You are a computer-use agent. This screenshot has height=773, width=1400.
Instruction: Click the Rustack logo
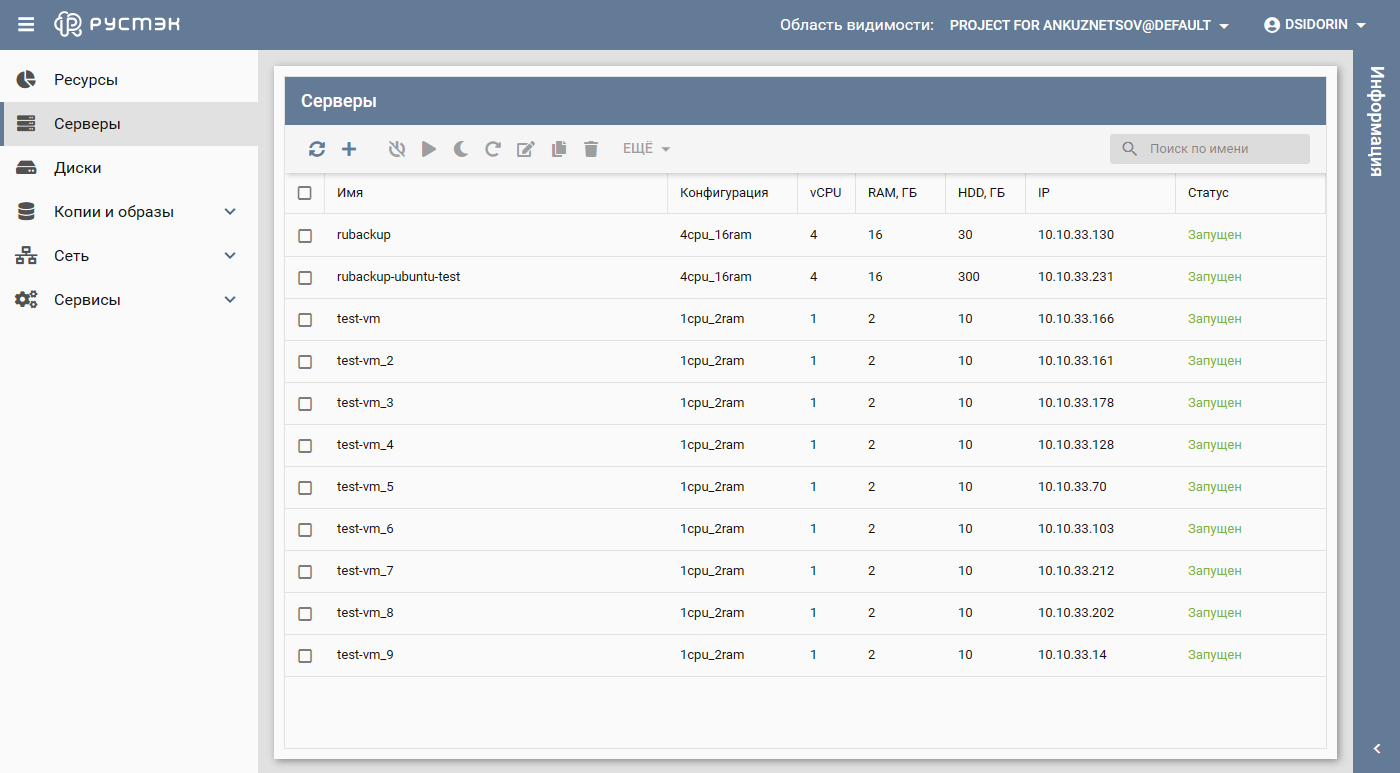[117, 24]
